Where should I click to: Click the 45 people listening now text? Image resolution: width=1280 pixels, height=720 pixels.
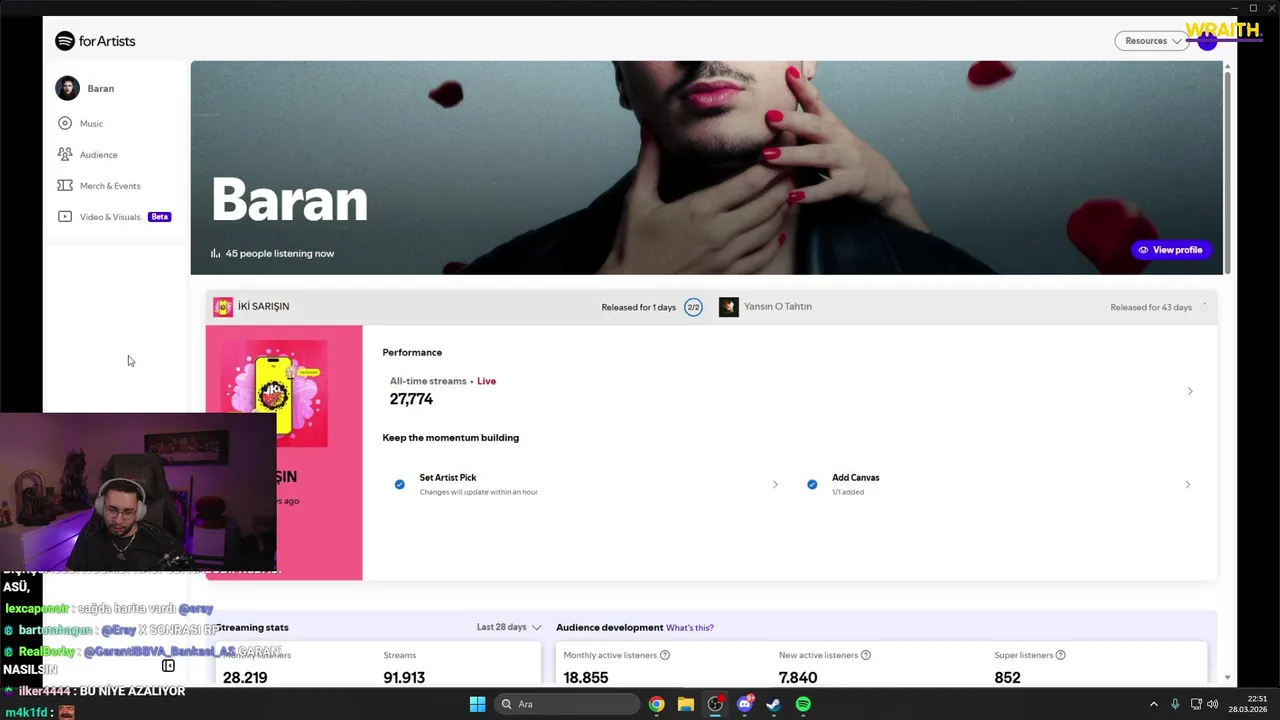[x=280, y=253]
